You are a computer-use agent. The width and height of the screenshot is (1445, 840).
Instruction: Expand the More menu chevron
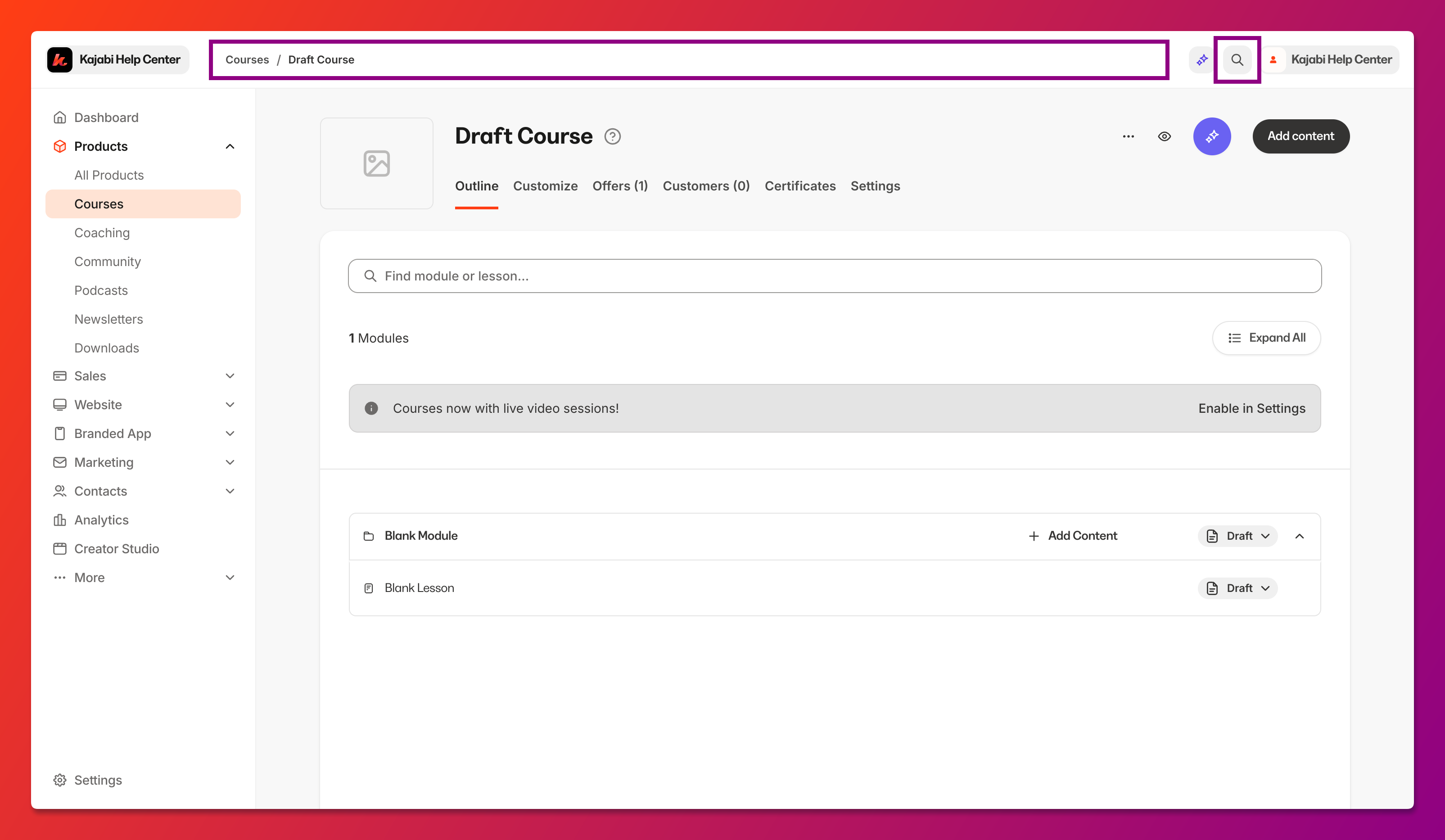[x=230, y=578]
